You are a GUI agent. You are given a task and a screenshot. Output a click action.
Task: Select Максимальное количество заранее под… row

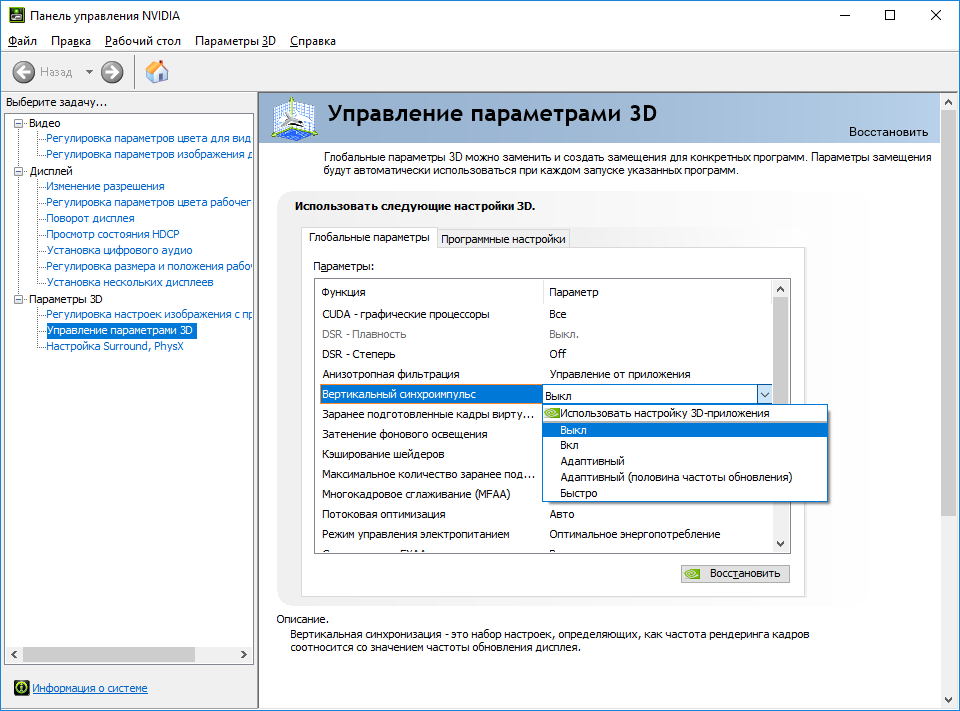click(431, 474)
